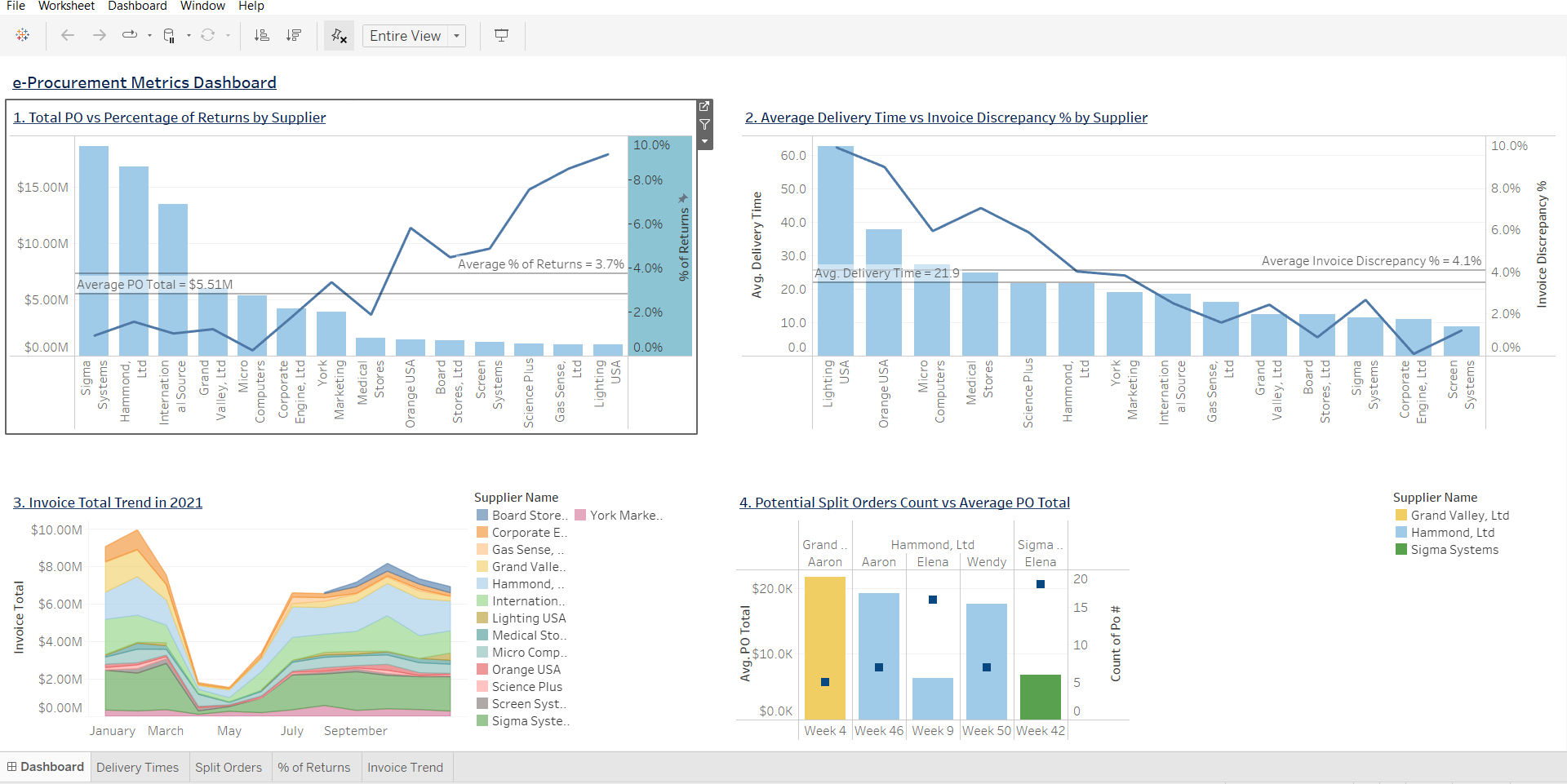Click the 'September' axis label in chart 3
This screenshot has height=784, width=1567.
click(356, 731)
